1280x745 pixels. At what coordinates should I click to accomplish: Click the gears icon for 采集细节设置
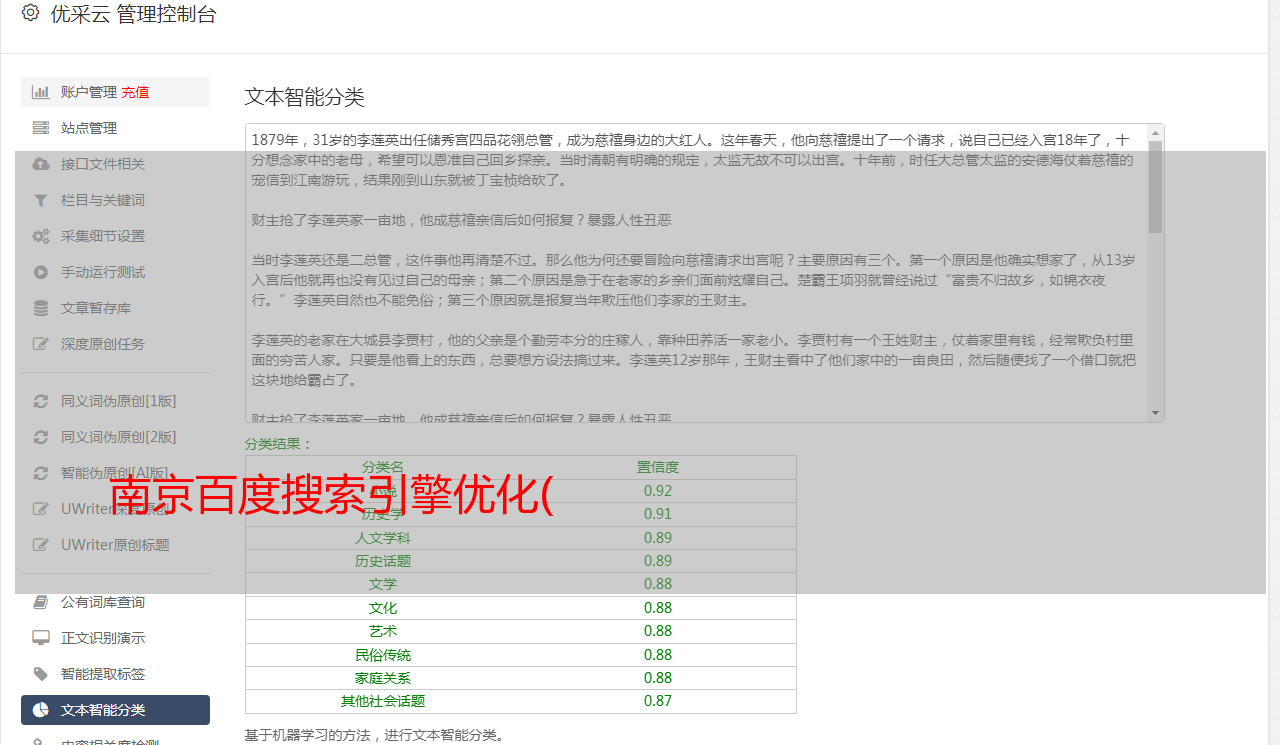[41, 236]
